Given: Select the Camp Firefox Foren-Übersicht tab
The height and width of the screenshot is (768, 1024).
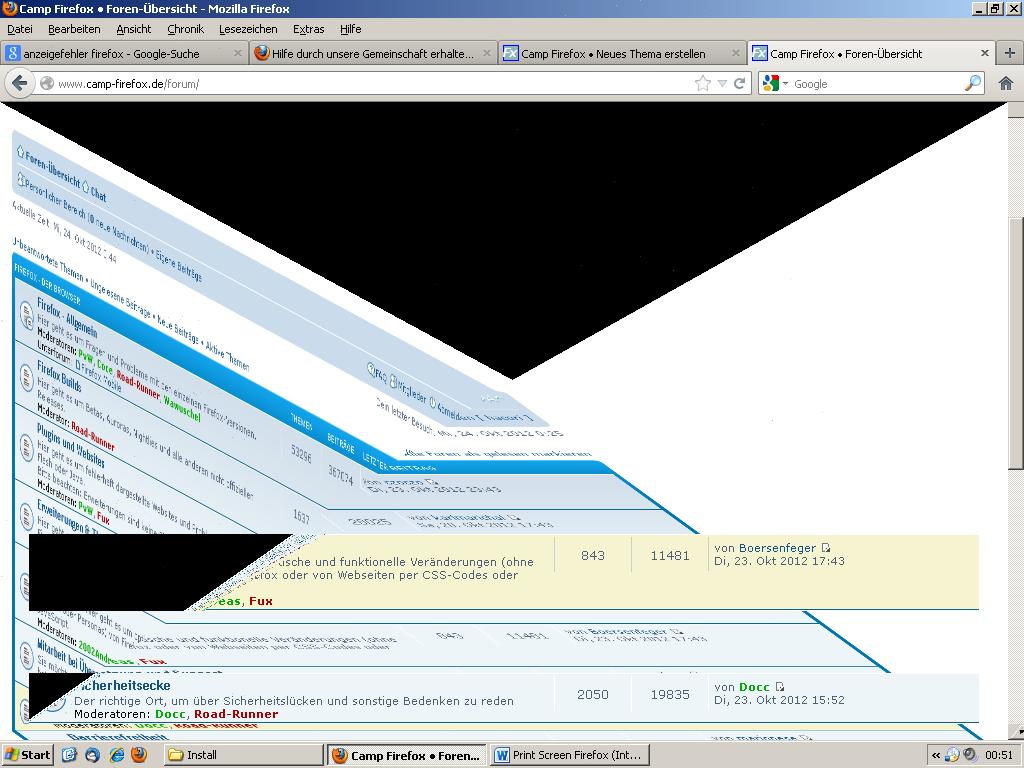Looking at the screenshot, I should click(x=871, y=54).
